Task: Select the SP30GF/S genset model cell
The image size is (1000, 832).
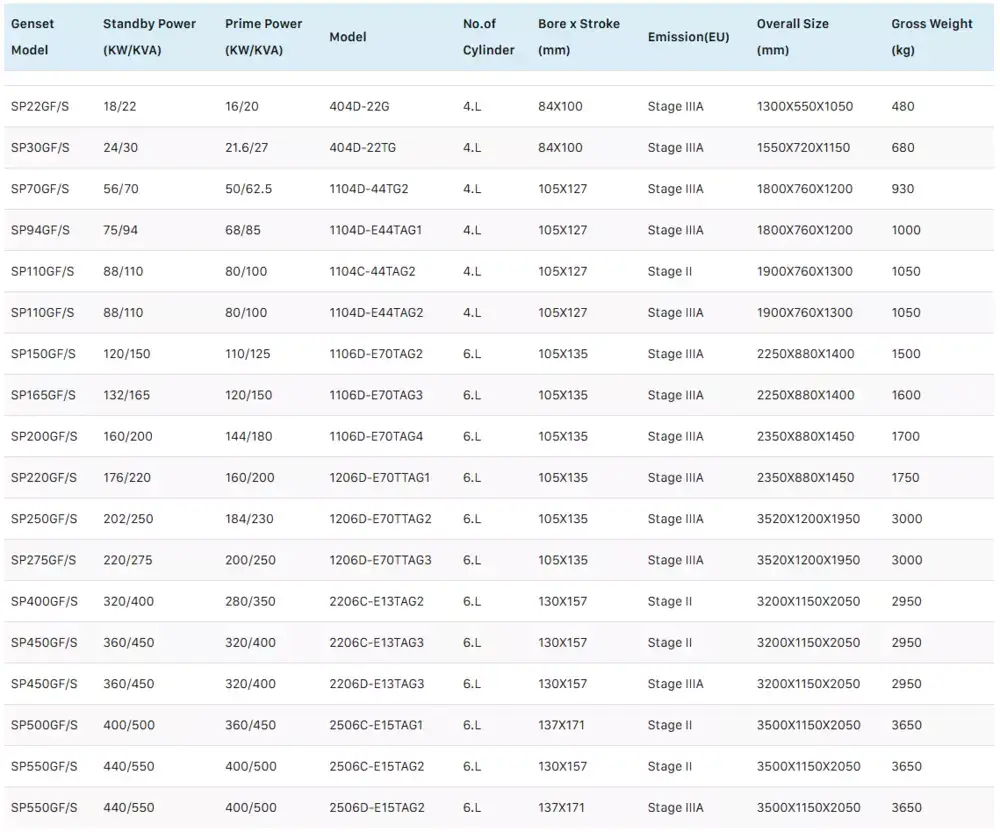Action: point(40,148)
